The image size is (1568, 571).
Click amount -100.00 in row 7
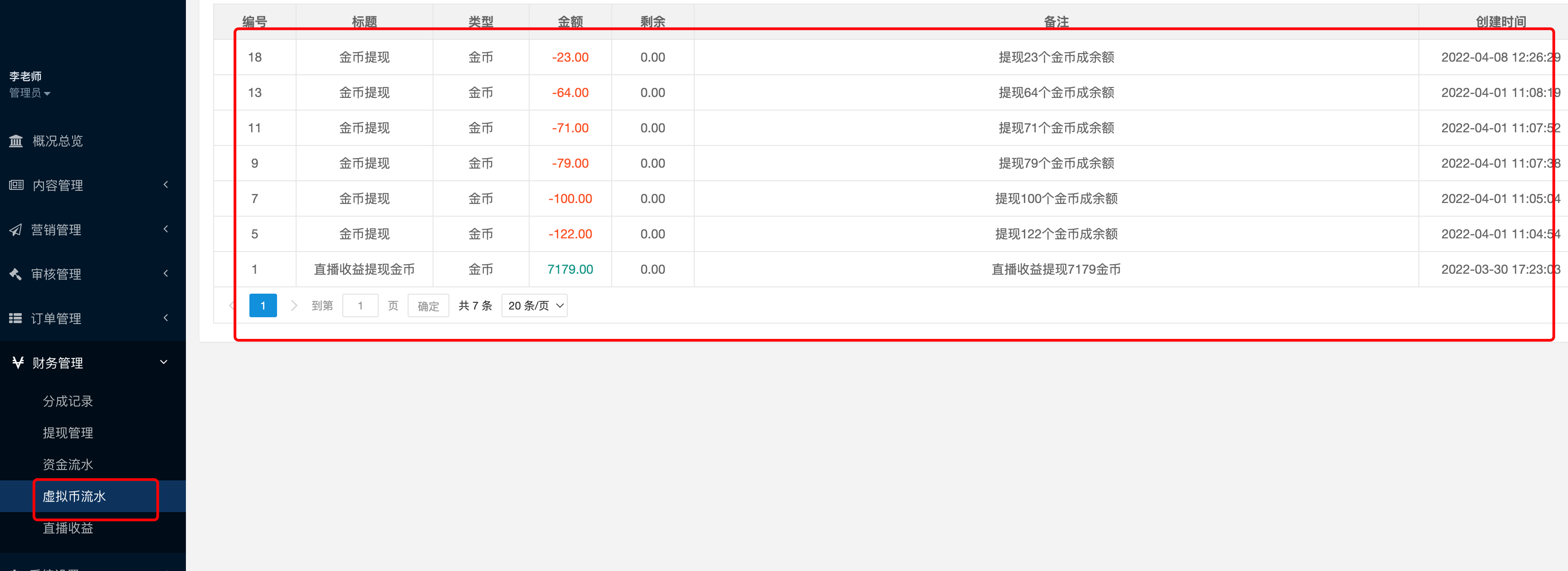(570, 198)
